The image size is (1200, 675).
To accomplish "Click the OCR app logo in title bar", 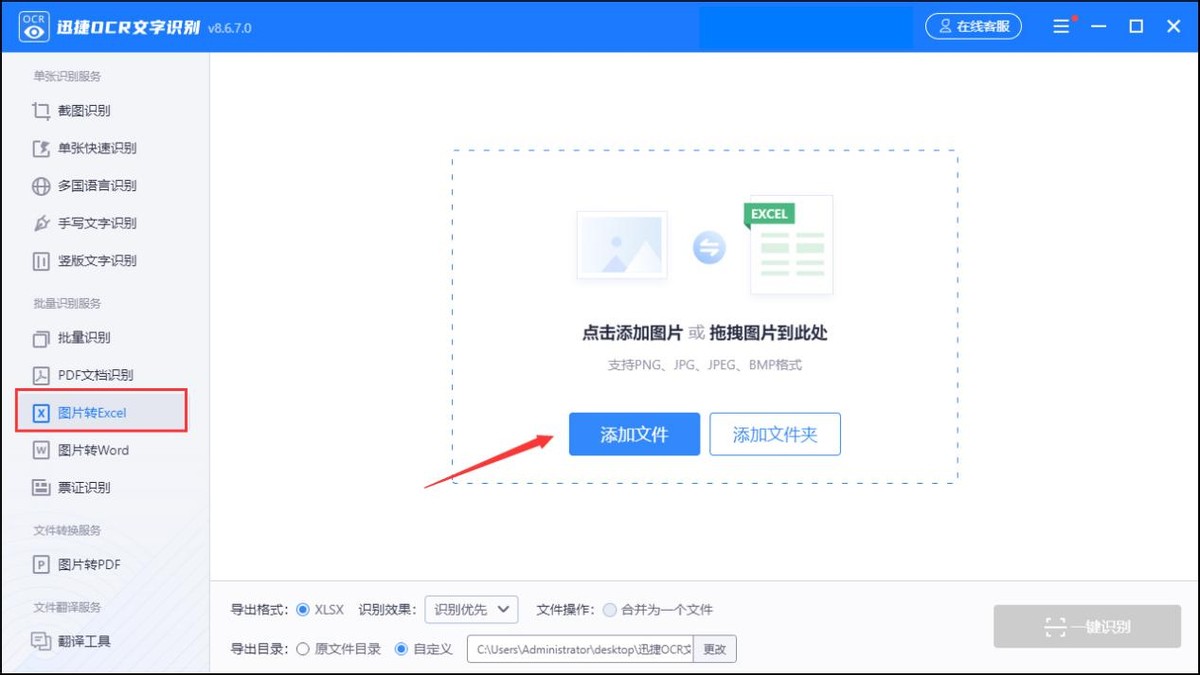I will (x=34, y=27).
